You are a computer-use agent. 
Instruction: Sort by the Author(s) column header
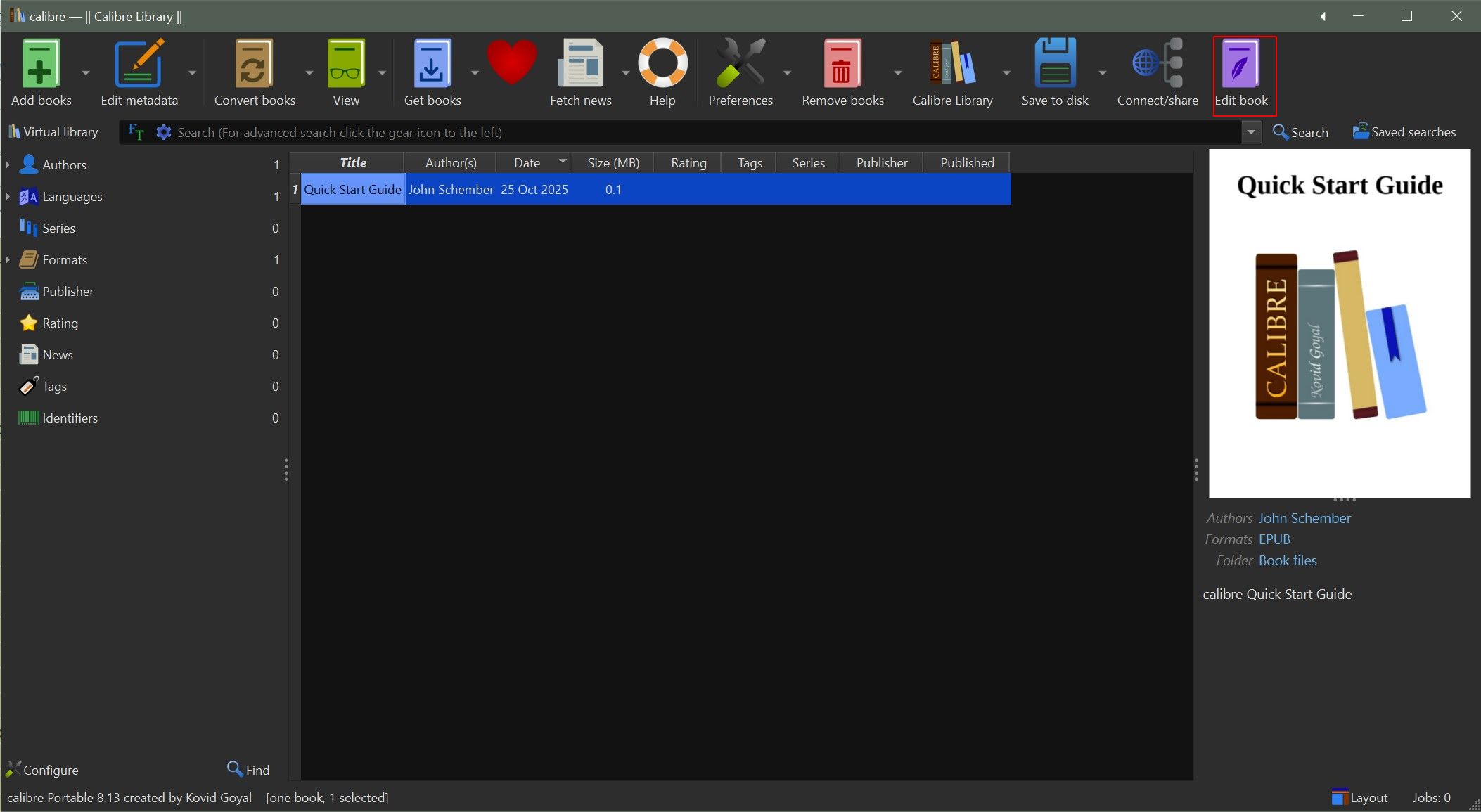click(450, 162)
